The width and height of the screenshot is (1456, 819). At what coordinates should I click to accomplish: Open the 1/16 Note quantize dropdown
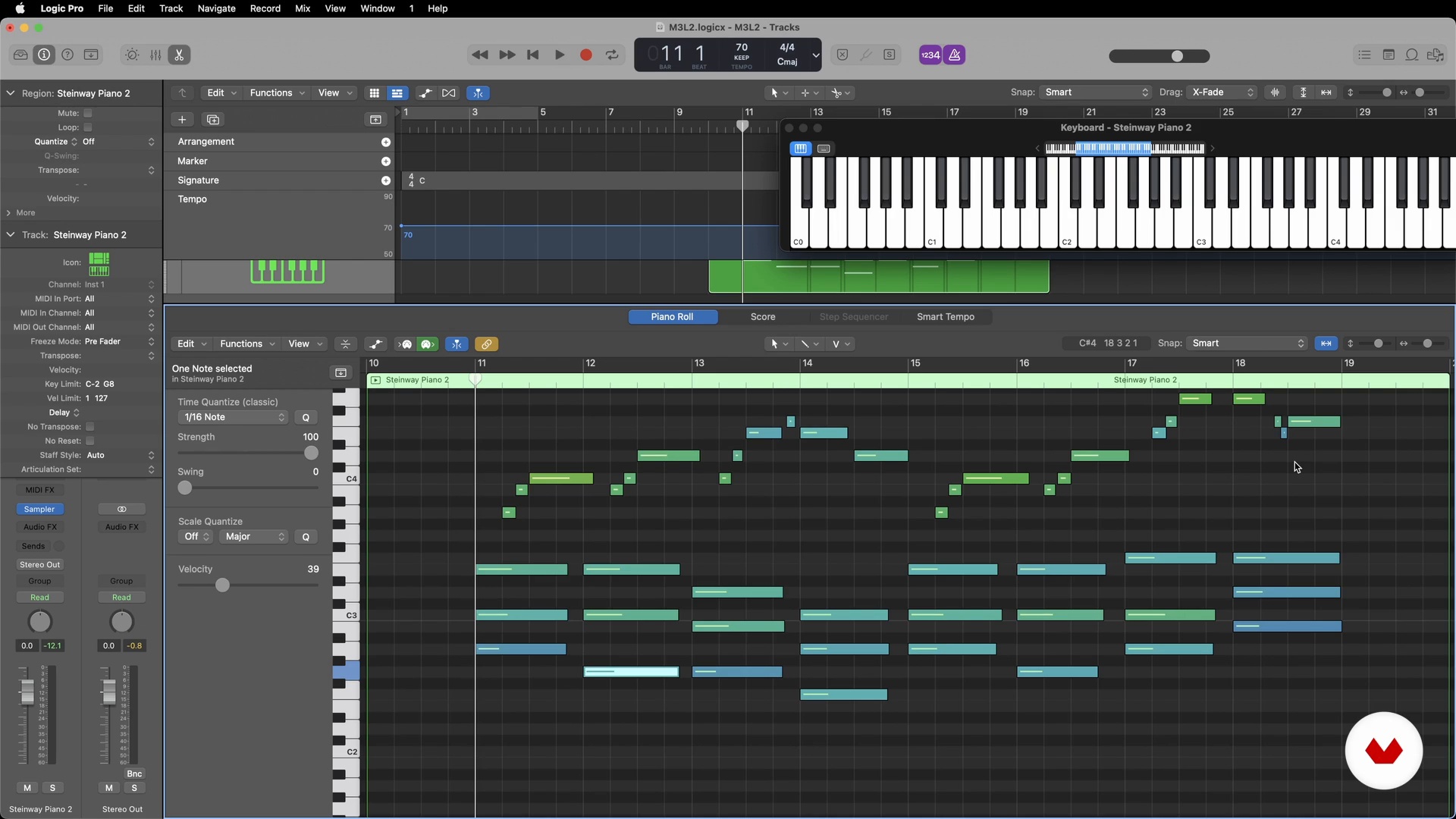click(x=233, y=418)
